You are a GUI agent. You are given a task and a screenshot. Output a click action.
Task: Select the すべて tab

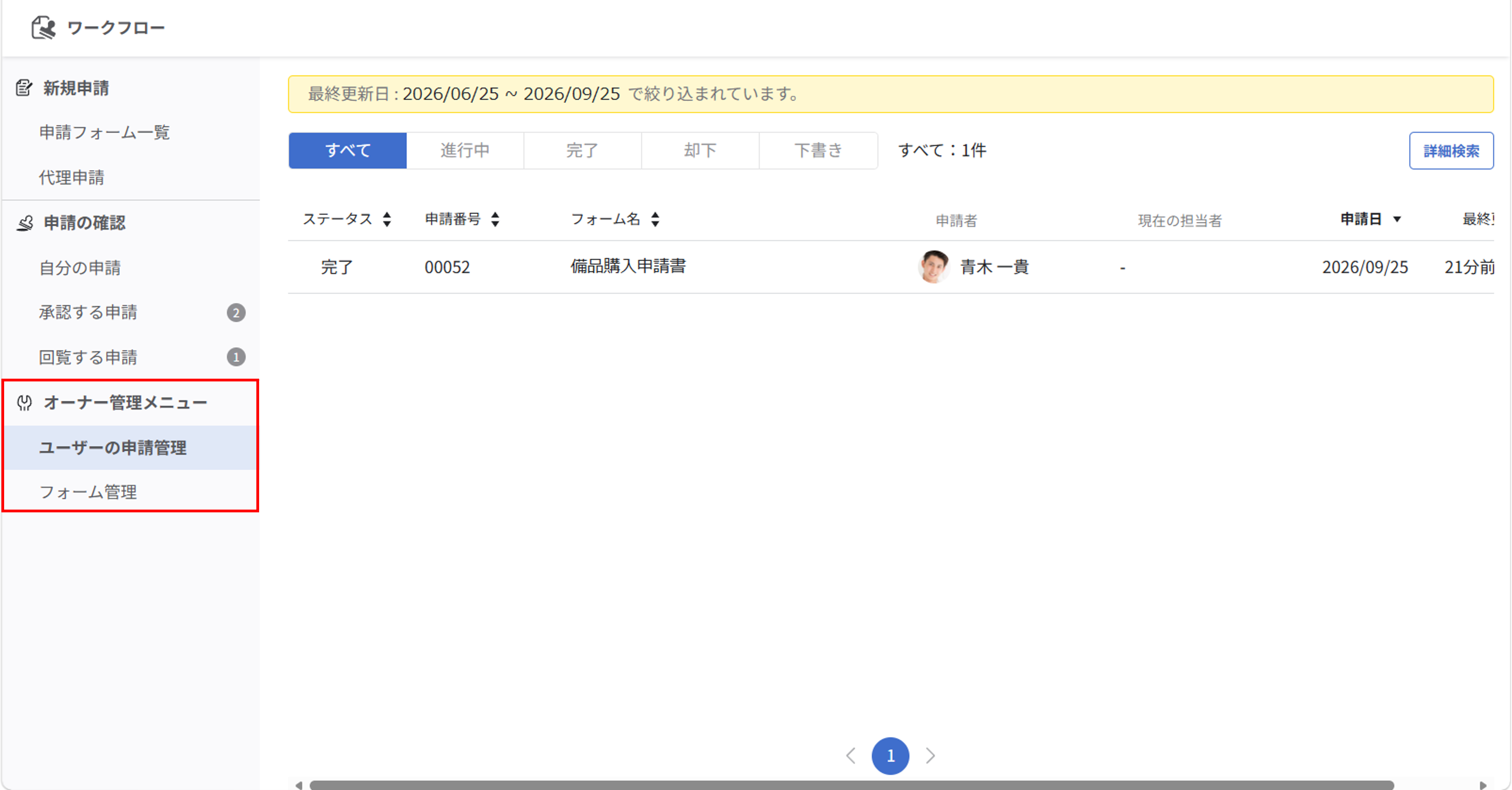347,150
